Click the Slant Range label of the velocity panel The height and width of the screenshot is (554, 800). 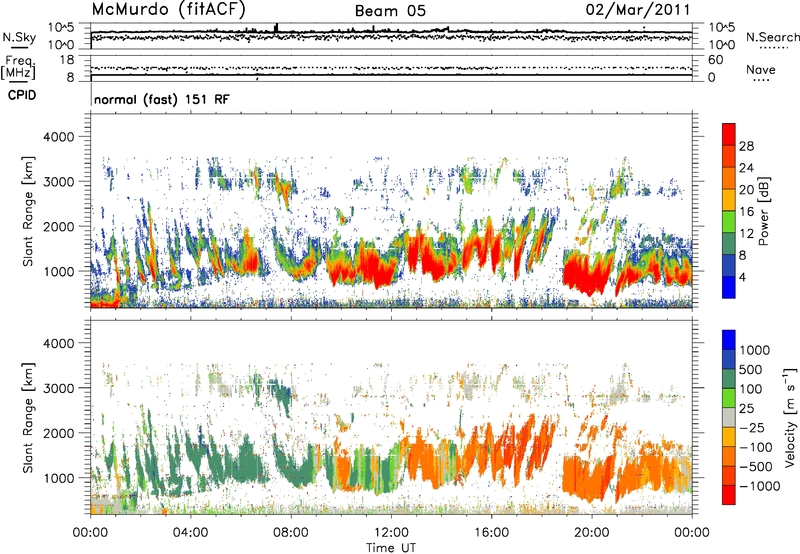coord(28,417)
